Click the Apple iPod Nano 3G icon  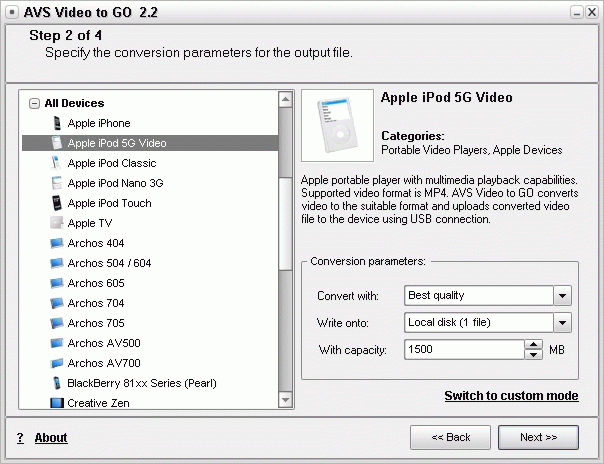click(57, 183)
